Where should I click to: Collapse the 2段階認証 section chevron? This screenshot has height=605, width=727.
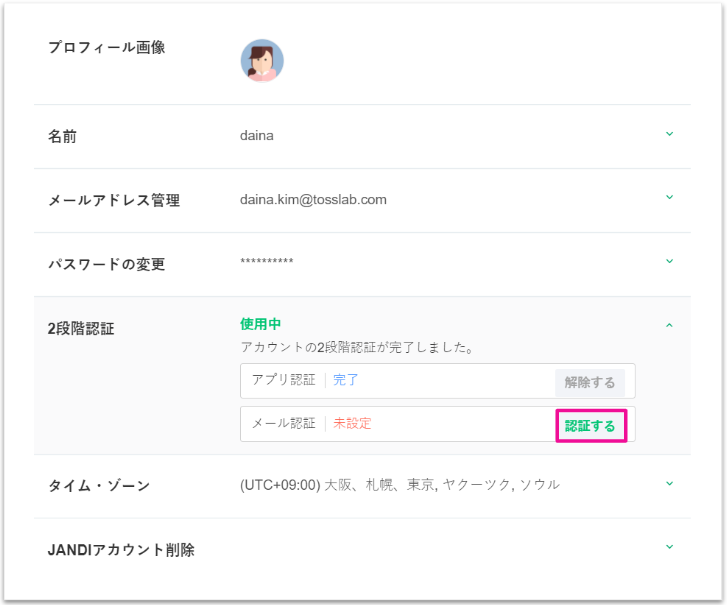coord(669,325)
